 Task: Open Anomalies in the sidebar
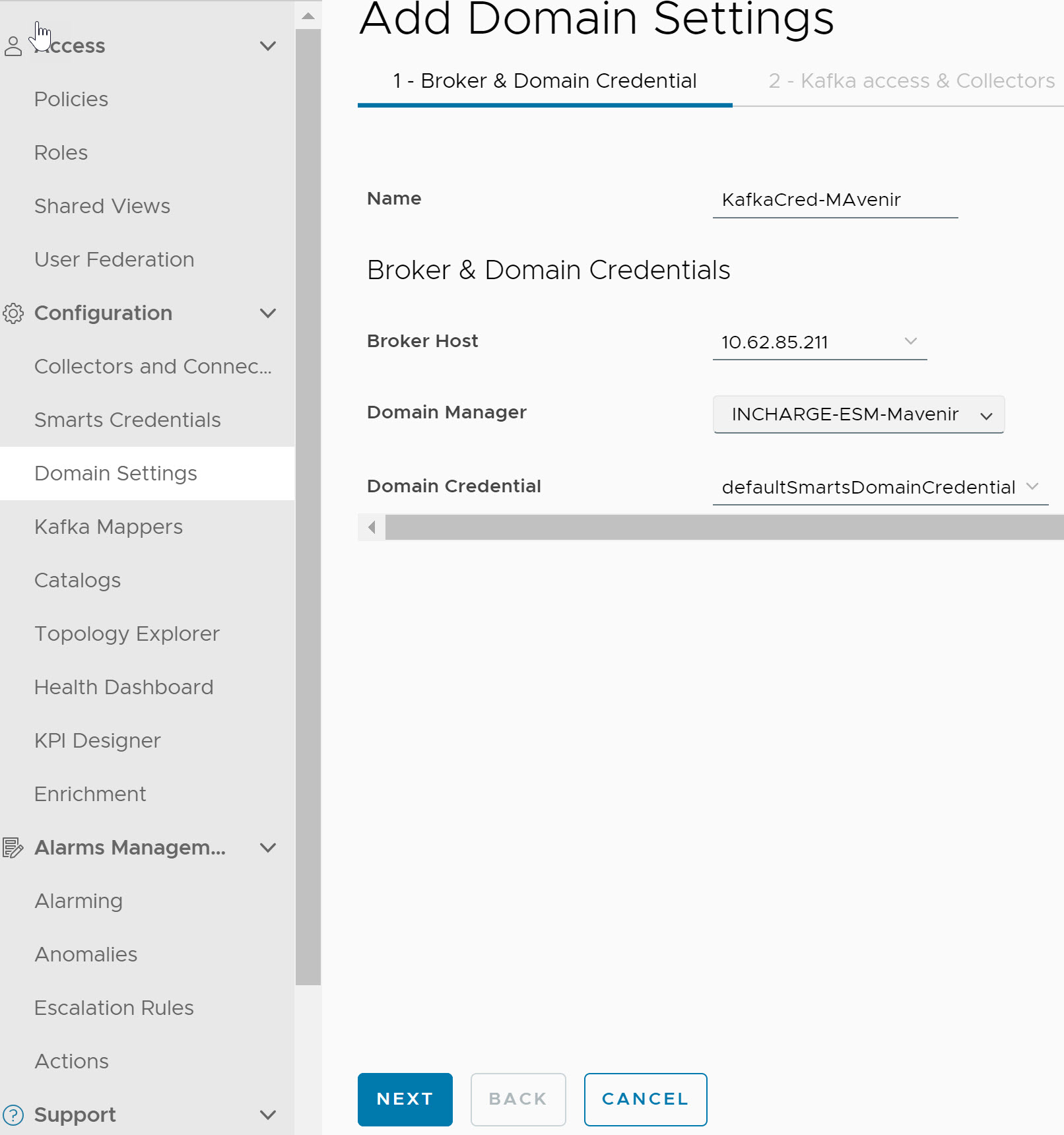coord(86,954)
